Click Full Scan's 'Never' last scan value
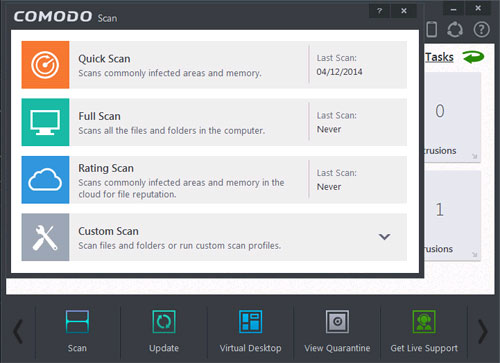 (x=329, y=129)
